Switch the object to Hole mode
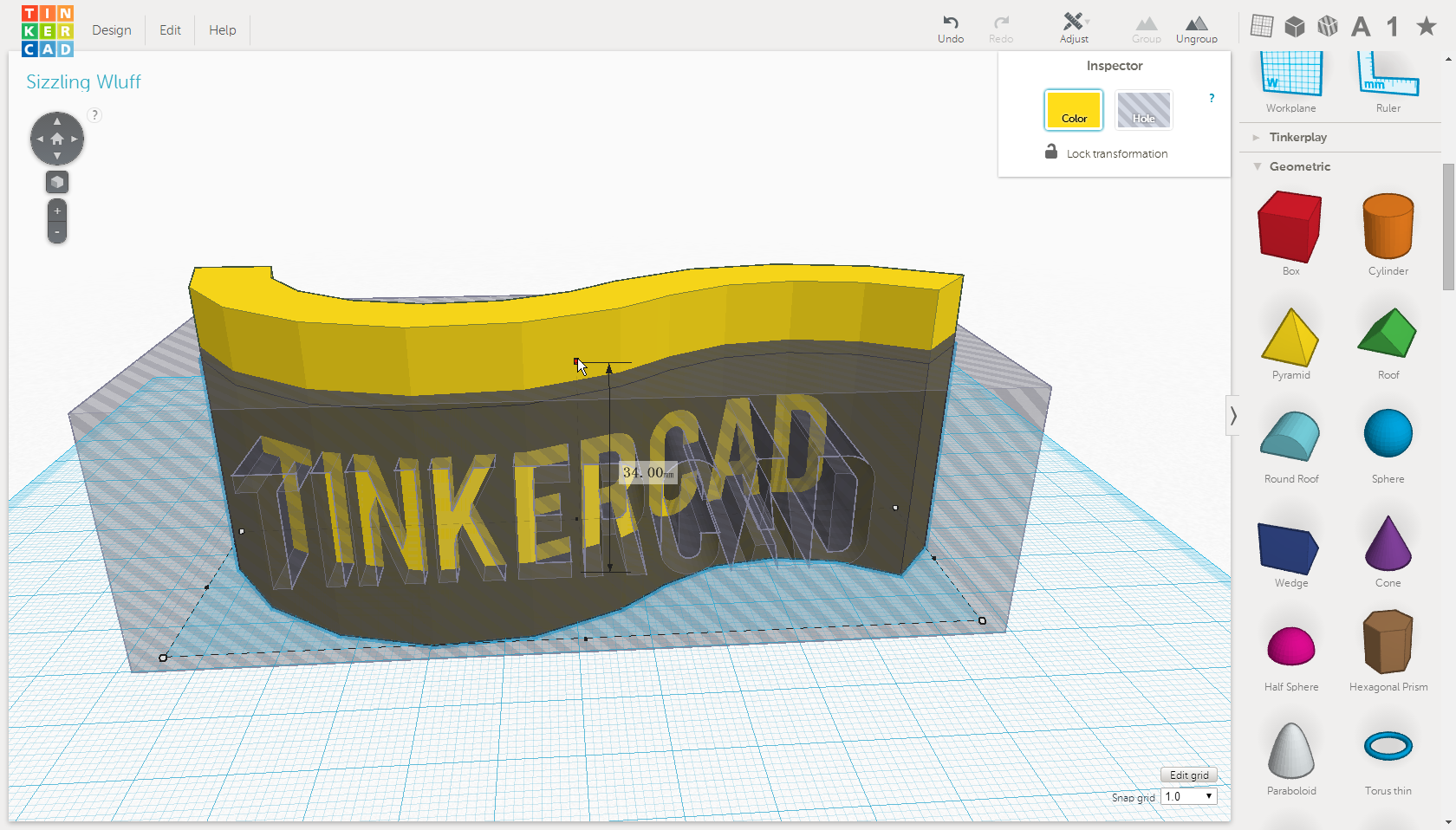 pyautogui.click(x=1143, y=110)
